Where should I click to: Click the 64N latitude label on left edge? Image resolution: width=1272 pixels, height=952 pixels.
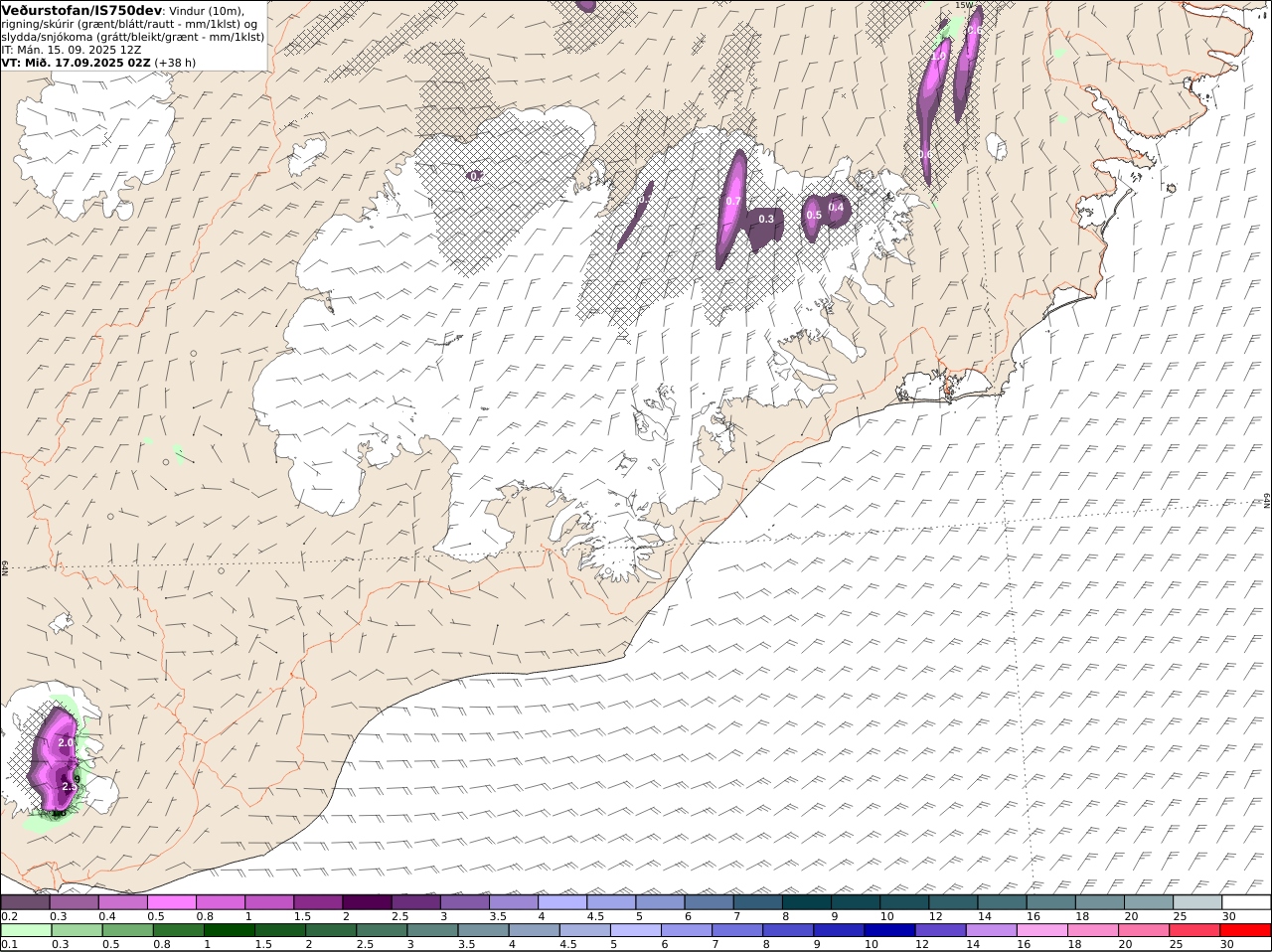pos(5,567)
